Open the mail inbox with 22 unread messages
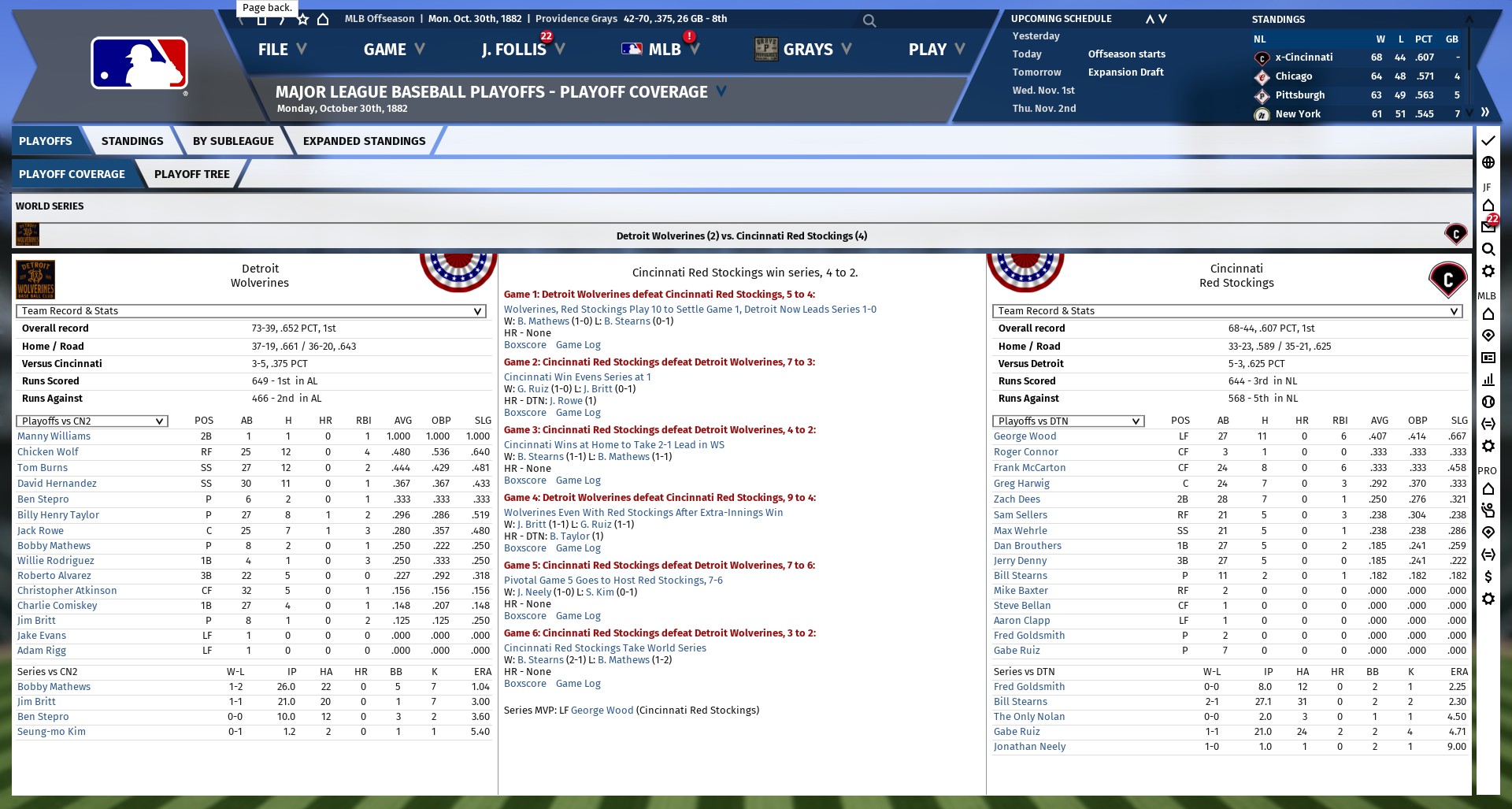 click(1488, 226)
